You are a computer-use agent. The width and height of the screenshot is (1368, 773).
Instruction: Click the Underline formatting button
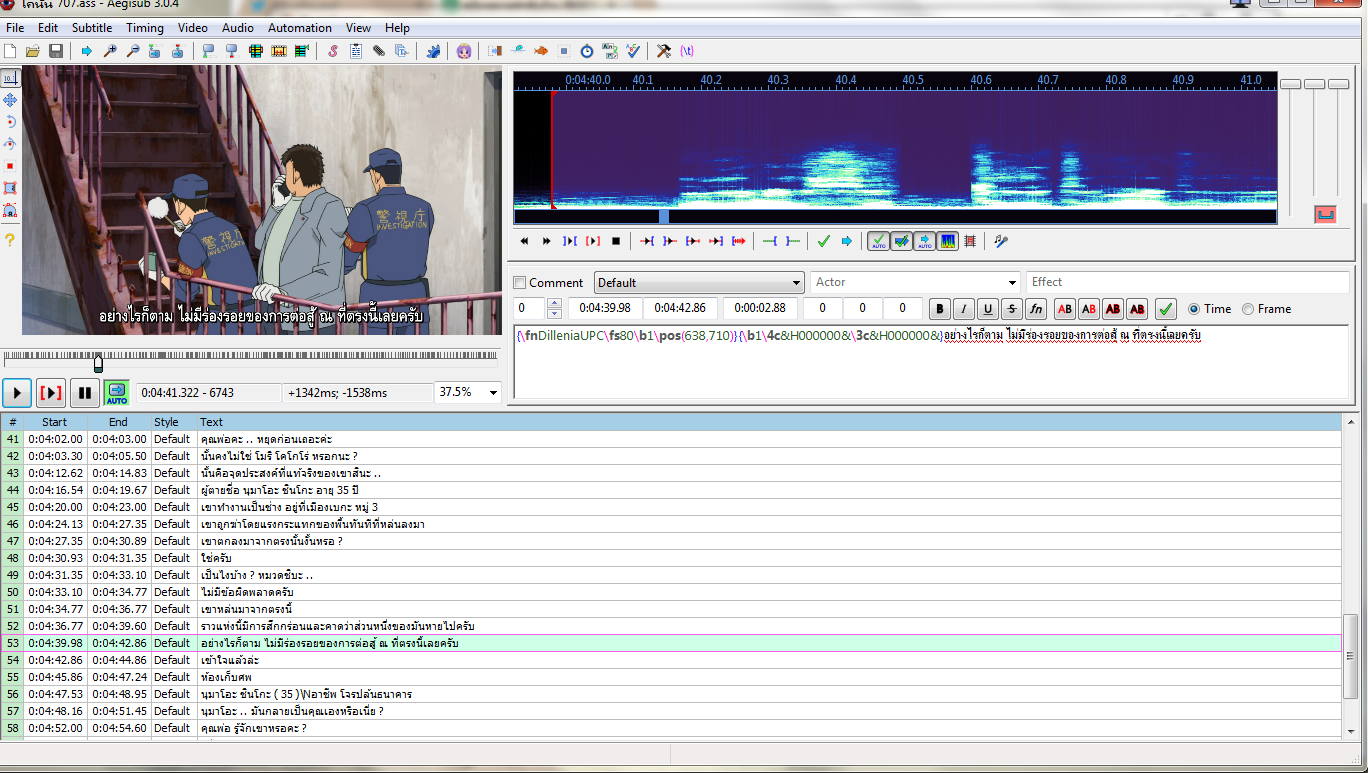click(988, 309)
